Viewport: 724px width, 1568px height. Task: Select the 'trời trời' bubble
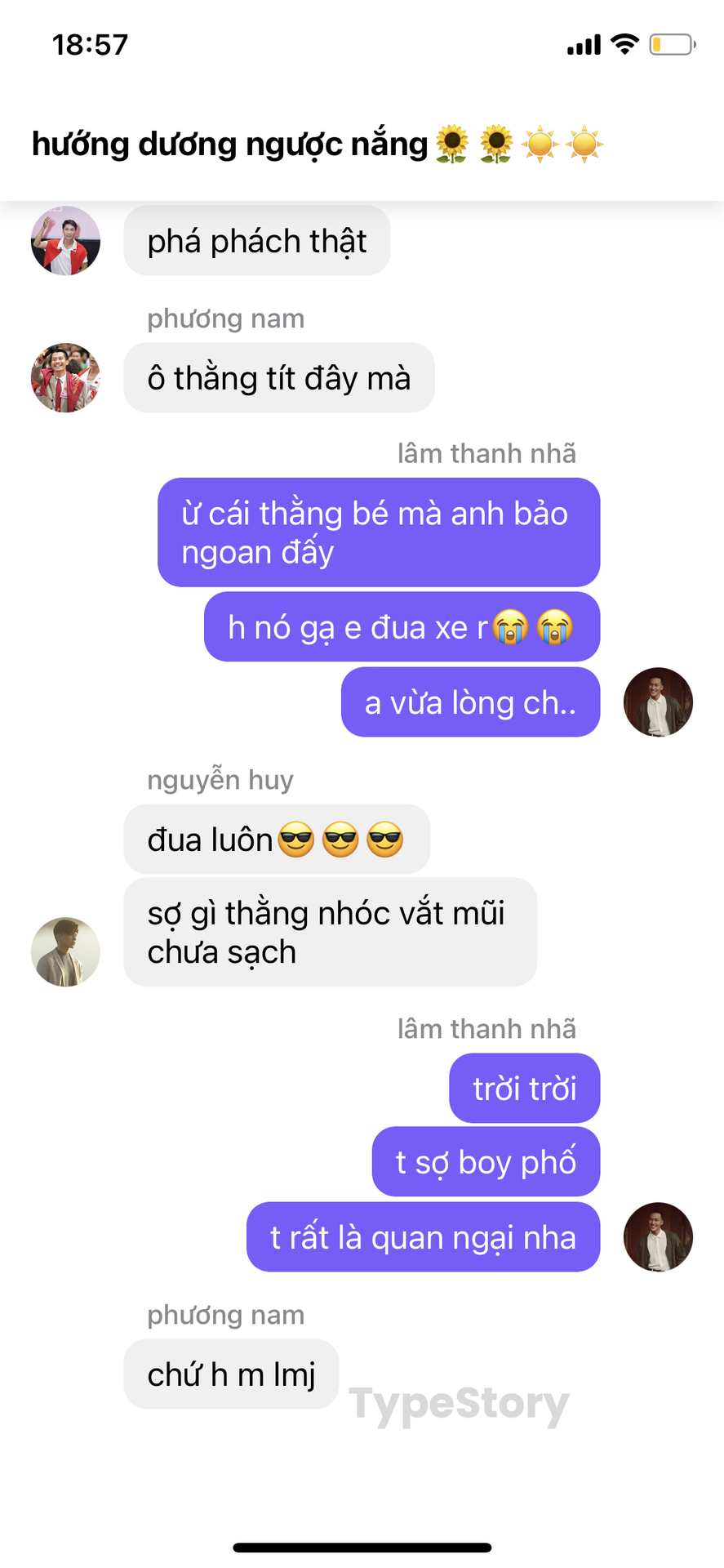click(x=525, y=1088)
